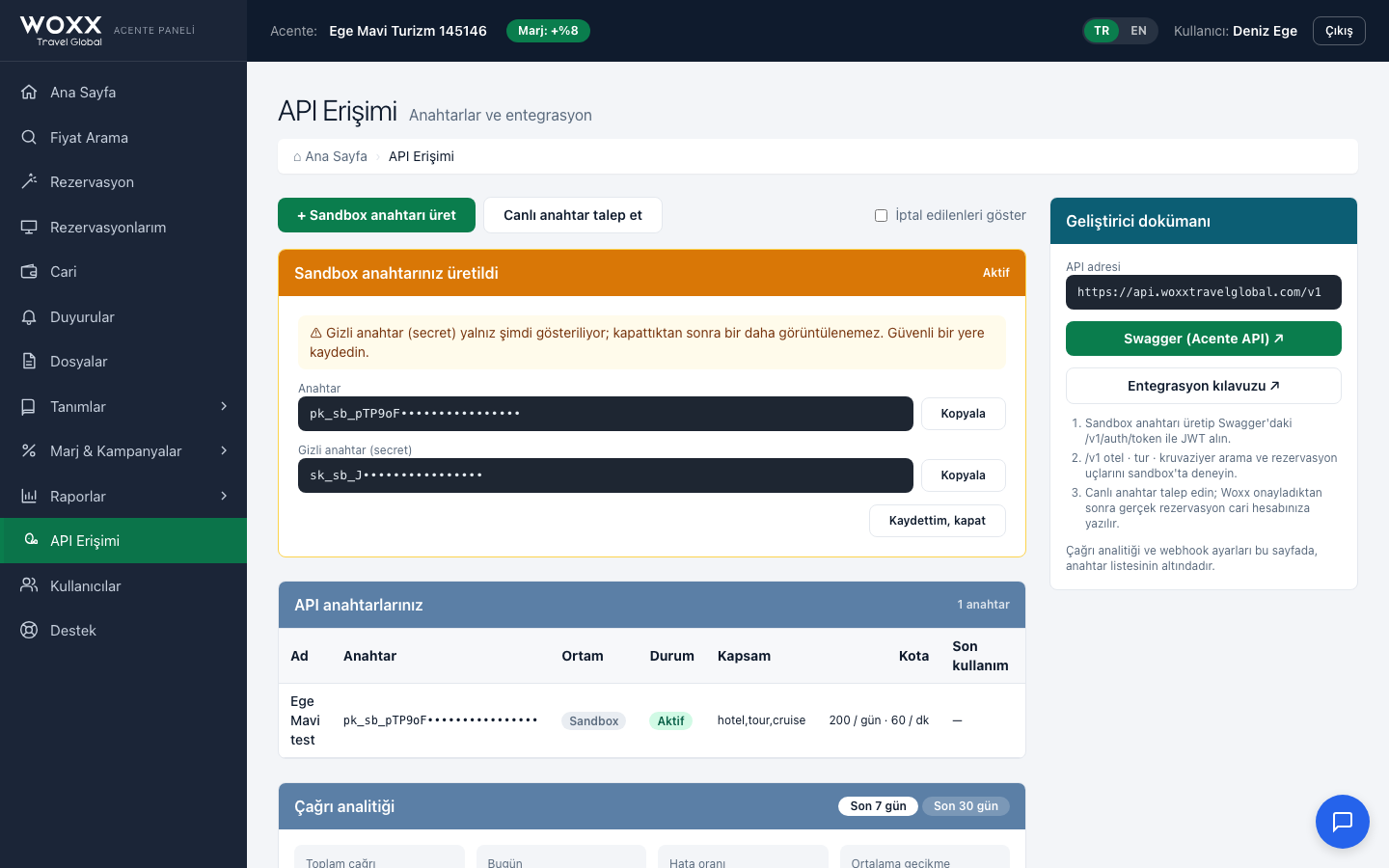The width and height of the screenshot is (1389, 868).
Task: Click the Raporlar bar chart icon
Action: point(29,496)
